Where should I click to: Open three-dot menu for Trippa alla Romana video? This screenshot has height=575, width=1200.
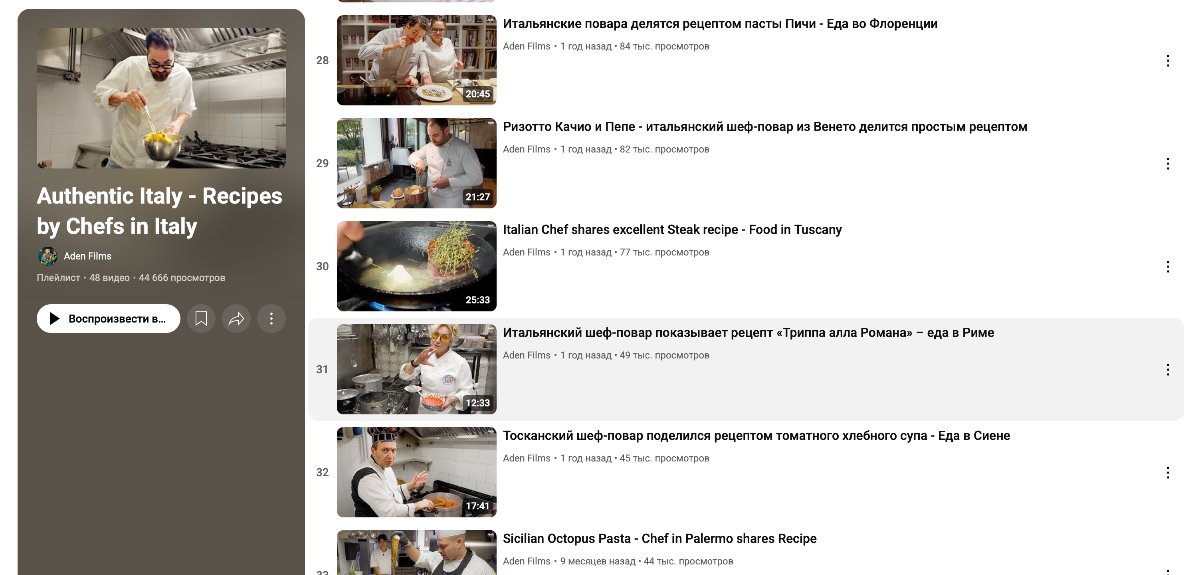click(x=1168, y=370)
